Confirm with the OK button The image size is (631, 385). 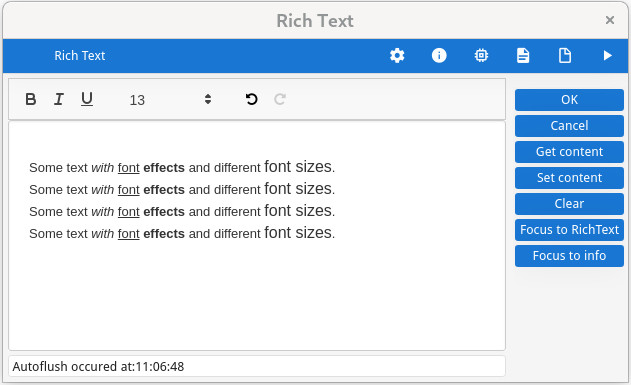(569, 100)
